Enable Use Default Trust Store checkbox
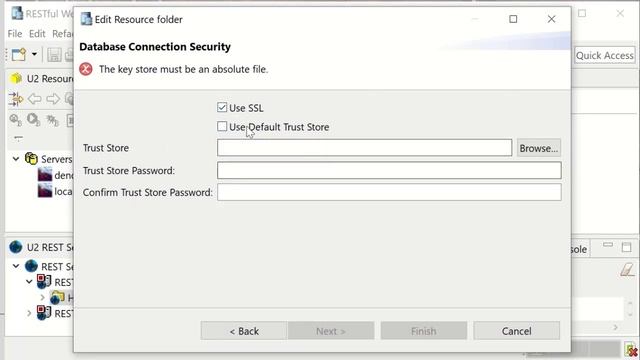 click(x=222, y=127)
